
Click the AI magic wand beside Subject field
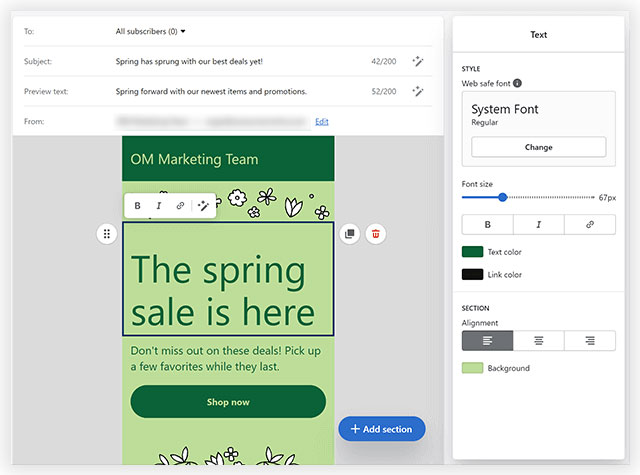tap(418, 61)
